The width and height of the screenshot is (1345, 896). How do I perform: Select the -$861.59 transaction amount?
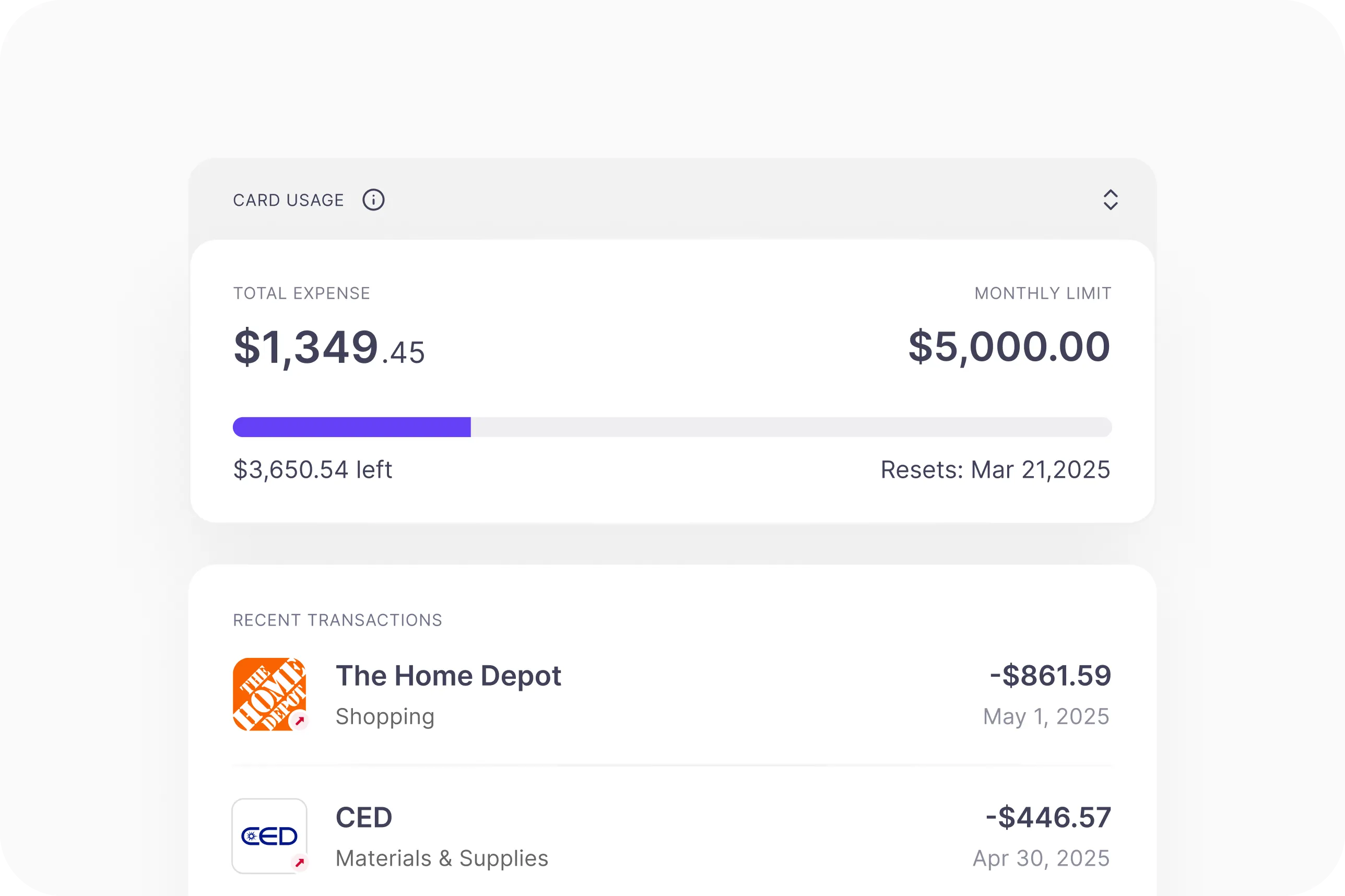(x=1050, y=676)
